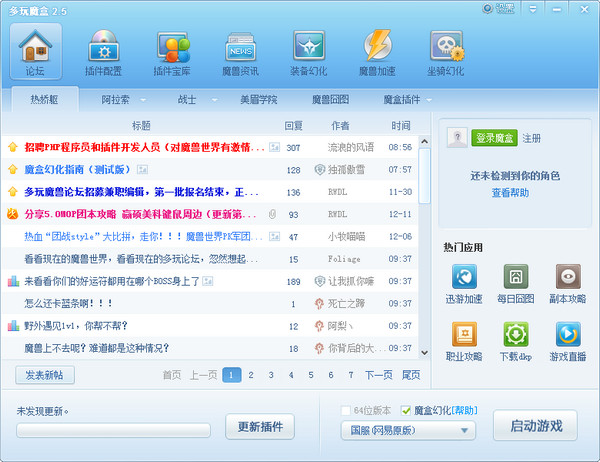The height and width of the screenshot is (462, 600).
Task: Uncheck the 魔盒幻化 checkbox
Action: pyautogui.click(x=406, y=411)
